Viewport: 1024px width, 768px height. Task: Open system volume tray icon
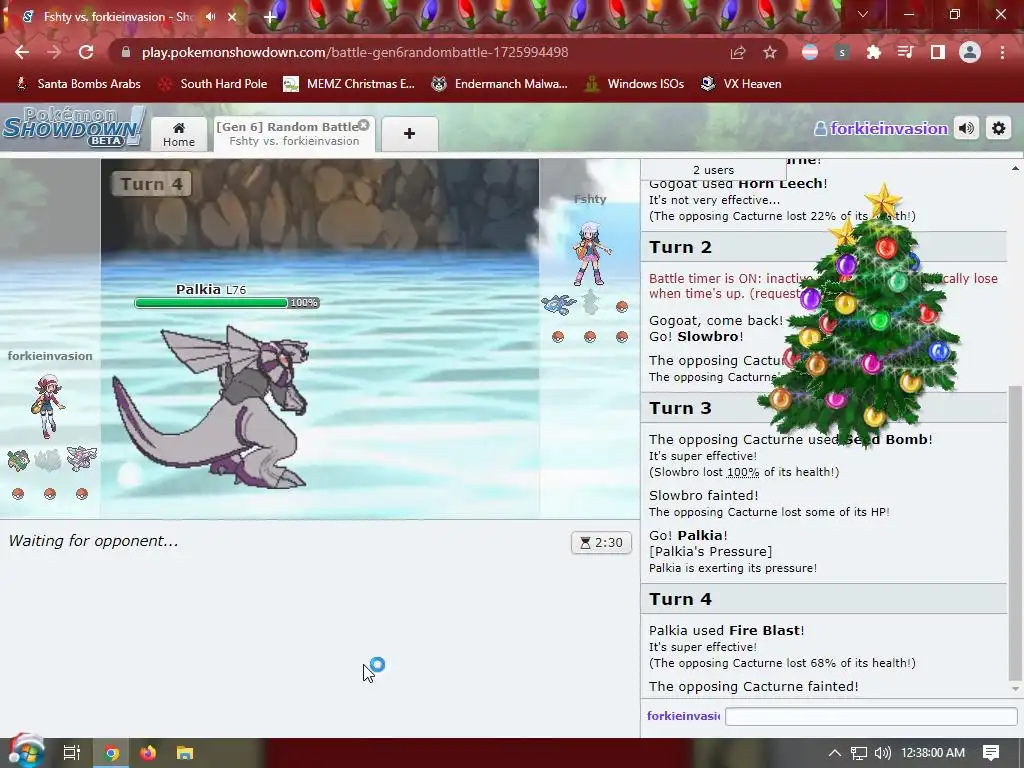point(882,753)
